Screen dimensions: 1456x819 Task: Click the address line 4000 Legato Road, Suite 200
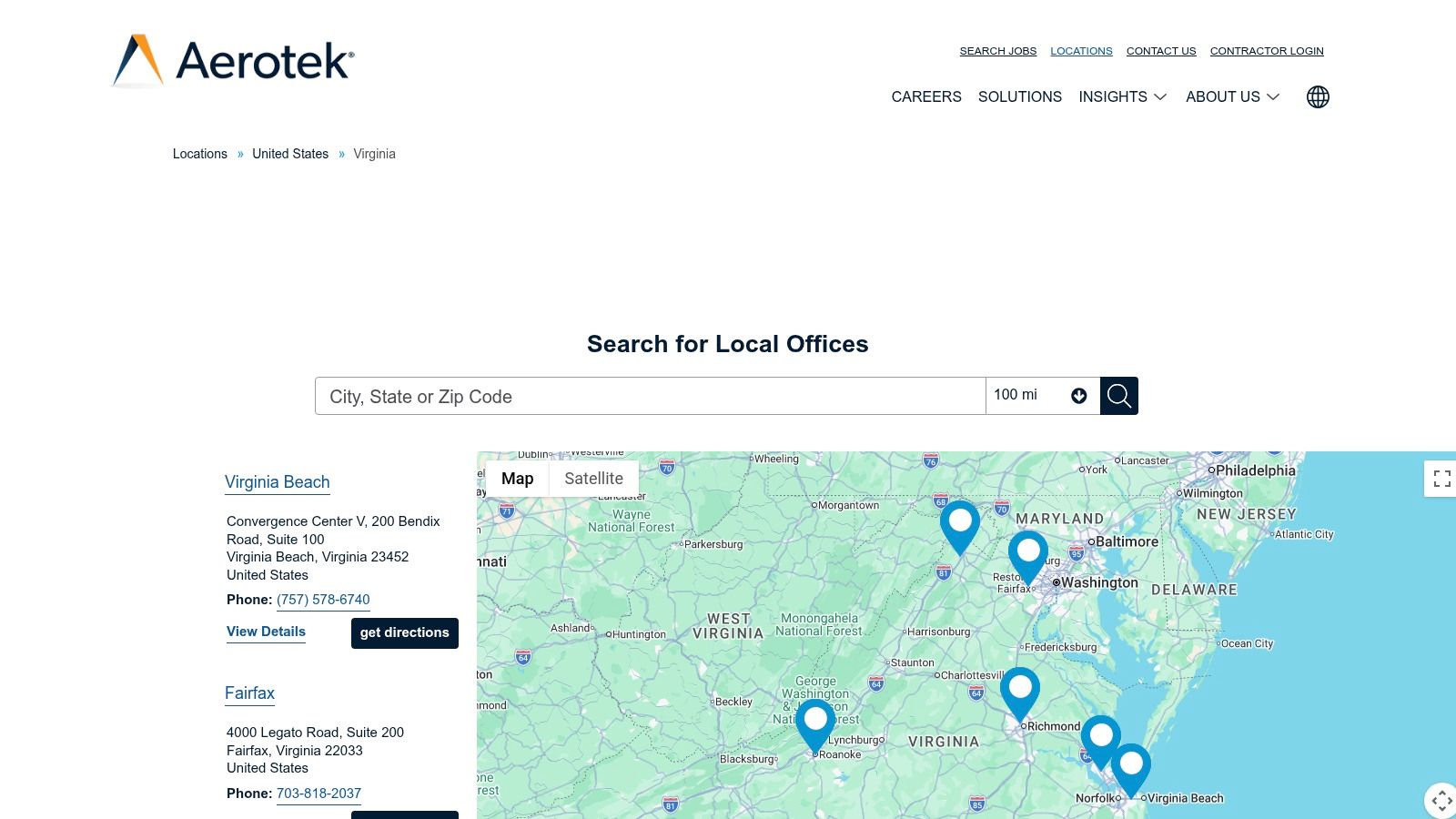[315, 733]
